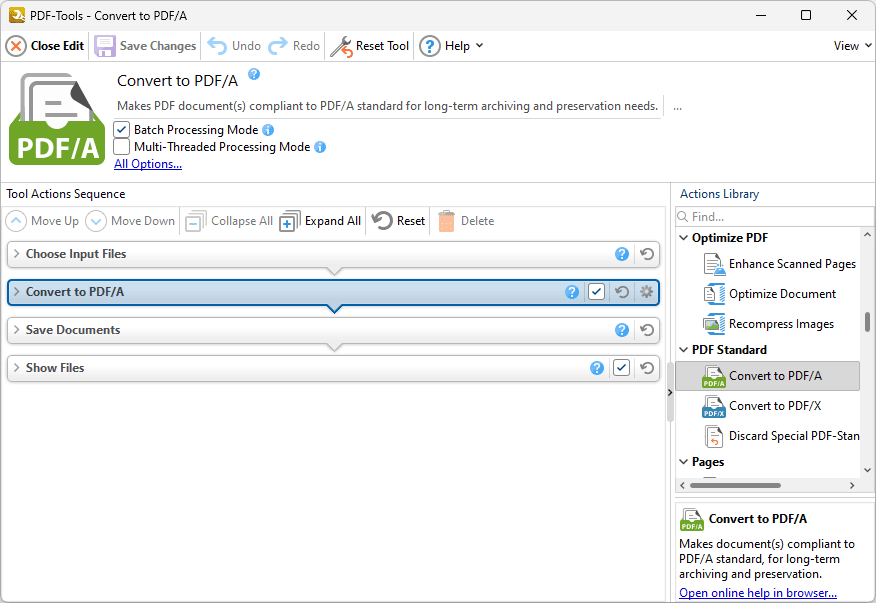Click the Actions Library vertical scrollbar thumb
876x603 pixels.
click(867, 322)
